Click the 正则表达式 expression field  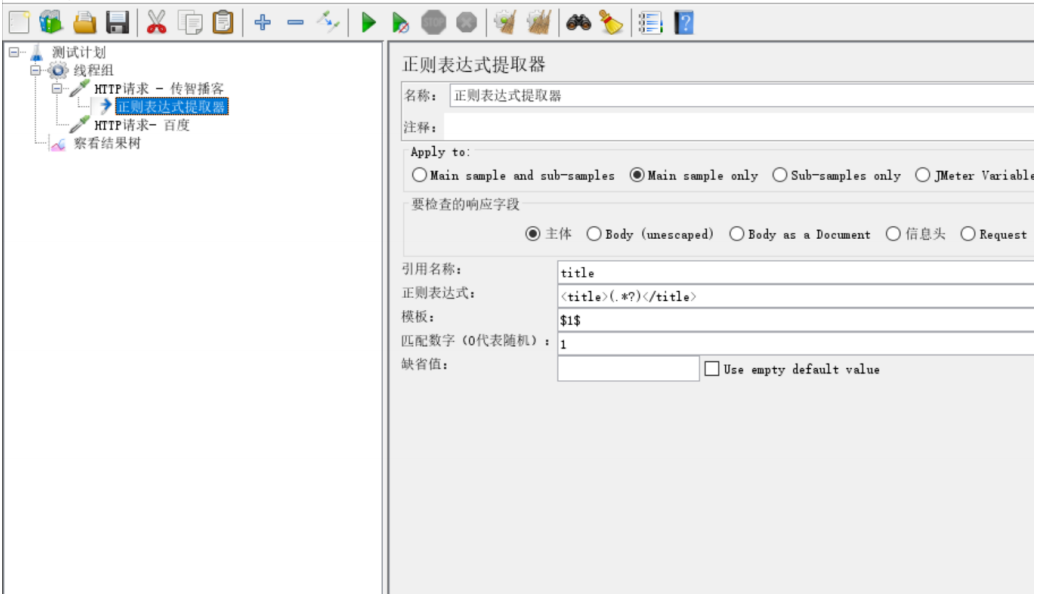pos(796,296)
